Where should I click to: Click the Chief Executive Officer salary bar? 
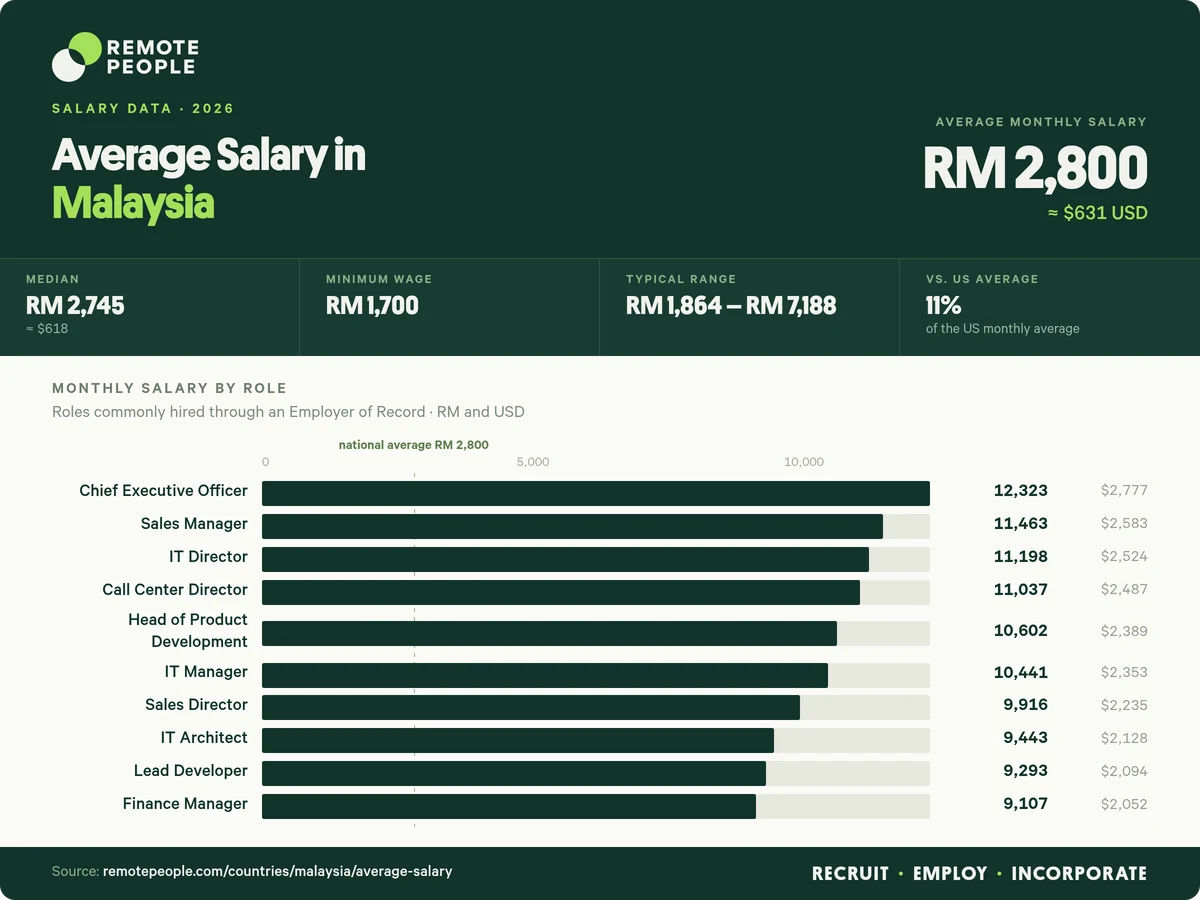[x=596, y=493]
